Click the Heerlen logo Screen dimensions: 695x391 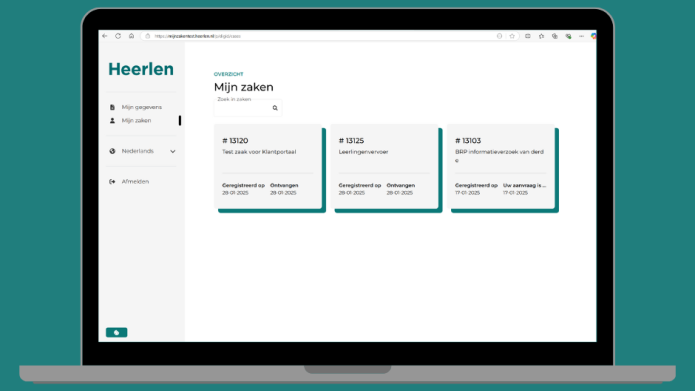[x=141, y=69]
